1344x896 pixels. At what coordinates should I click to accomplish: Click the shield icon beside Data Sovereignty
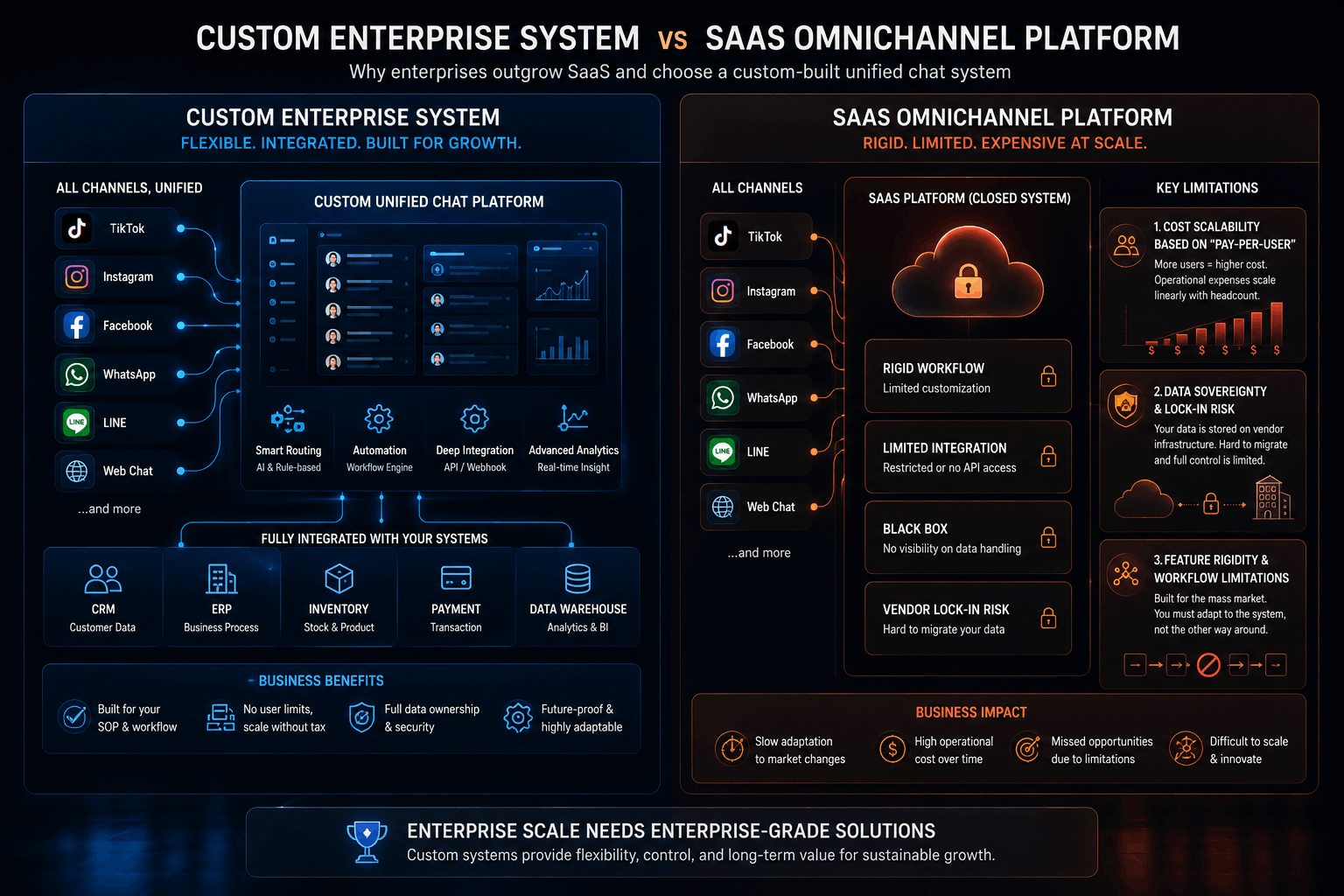click(x=1124, y=405)
